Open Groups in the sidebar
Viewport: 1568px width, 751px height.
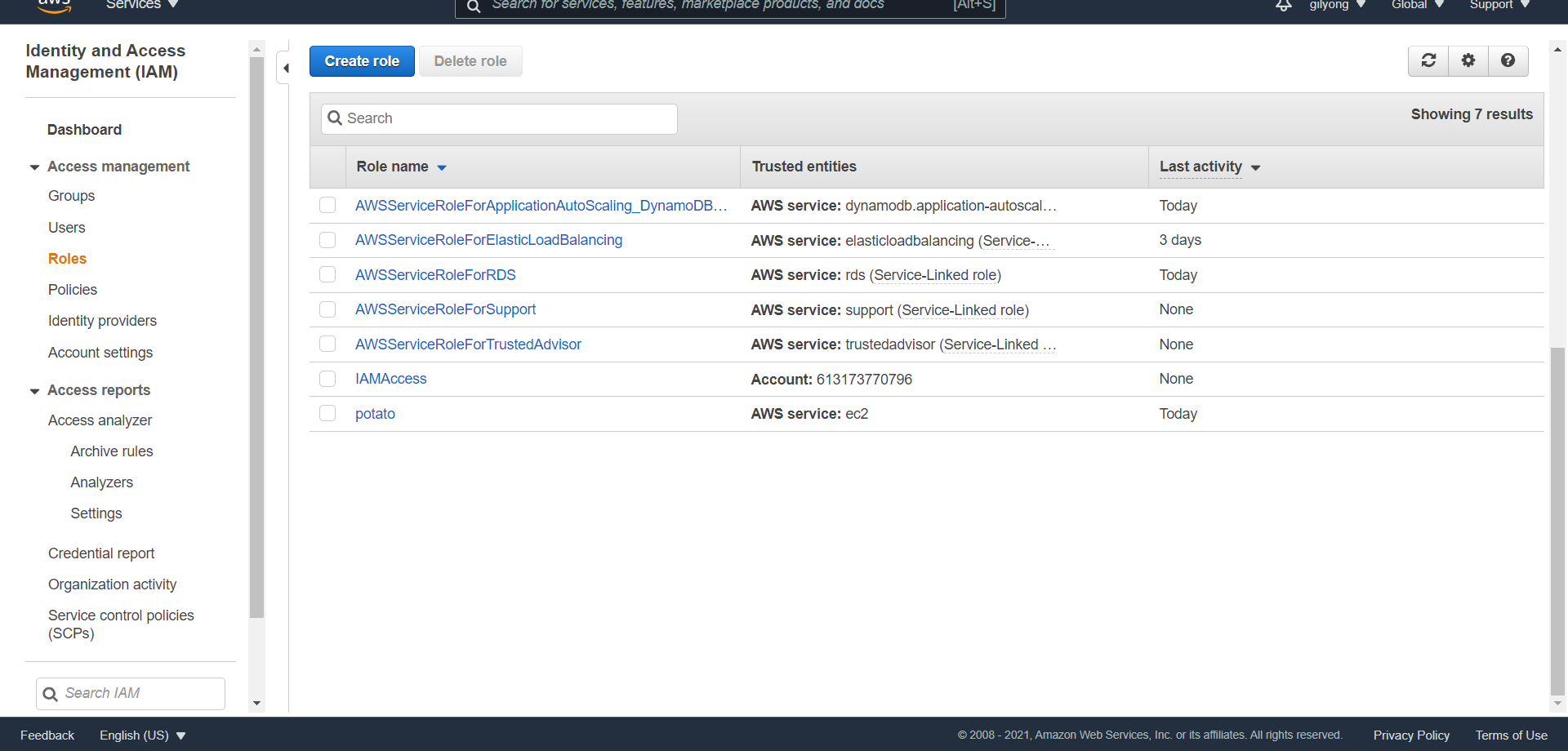tap(71, 196)
